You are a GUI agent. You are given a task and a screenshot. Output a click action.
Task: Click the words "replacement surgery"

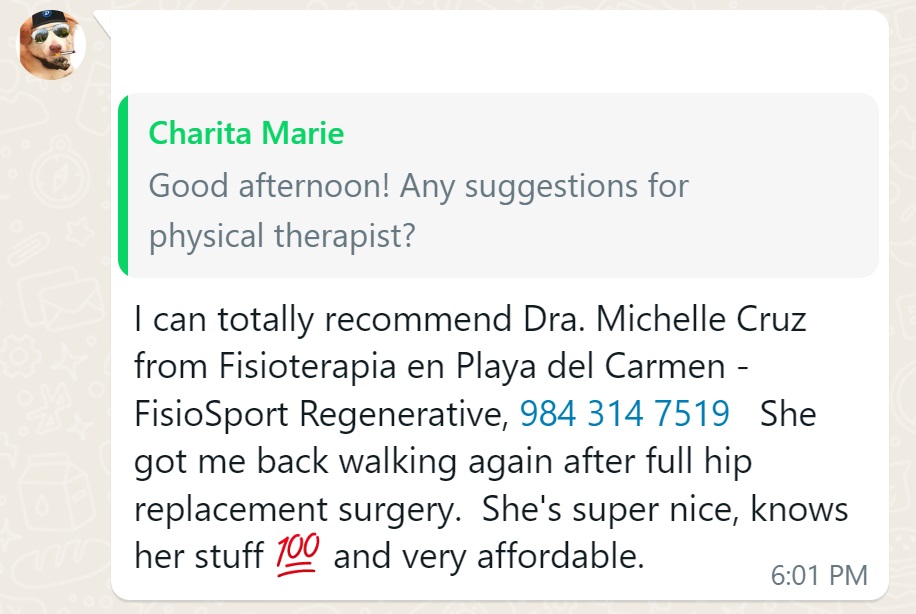tap(290, 509)
